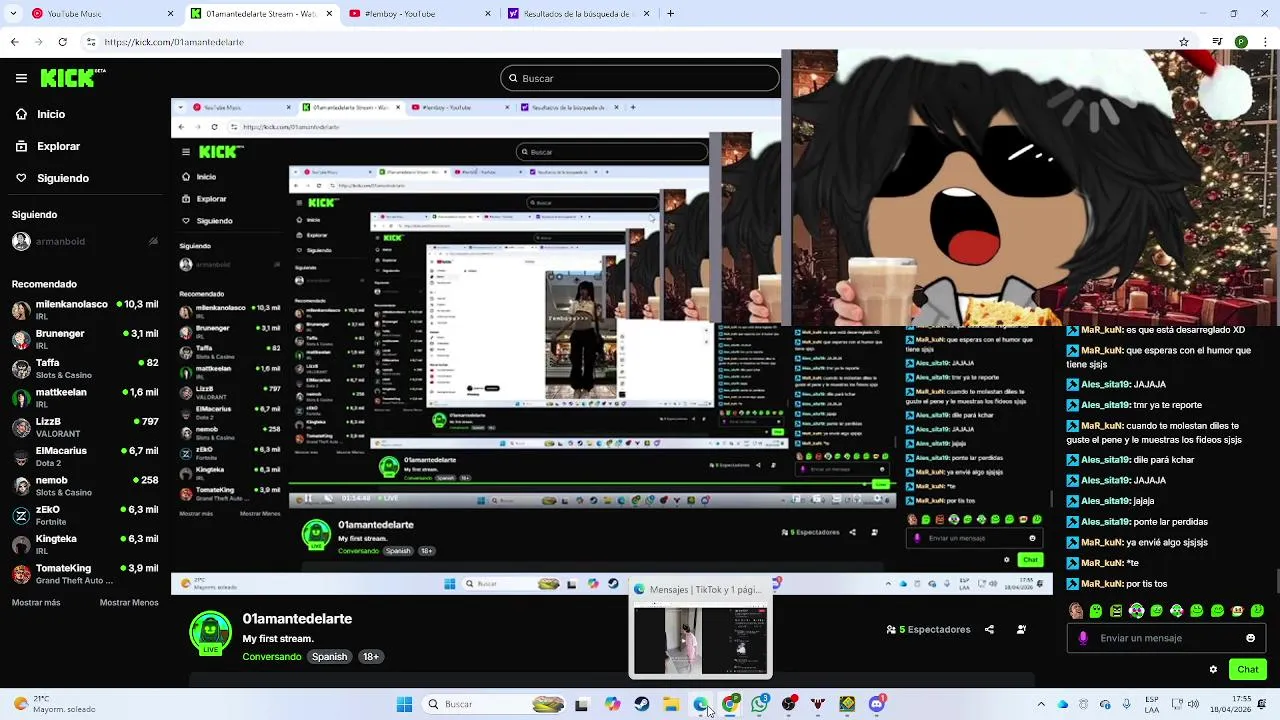Select the 18+ tag

[371, 657]
